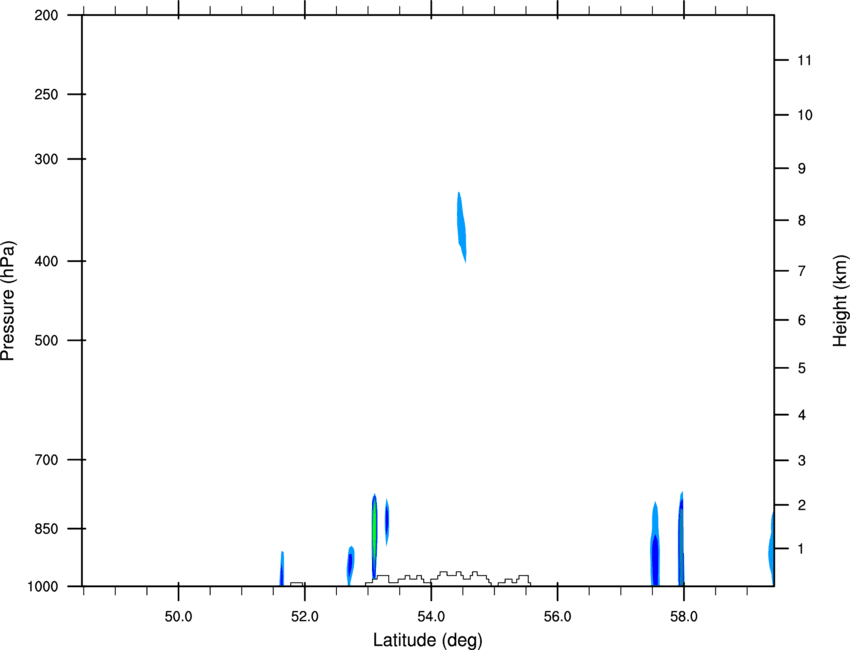Click the 250 pressure tick label

[x=46, y=94]
